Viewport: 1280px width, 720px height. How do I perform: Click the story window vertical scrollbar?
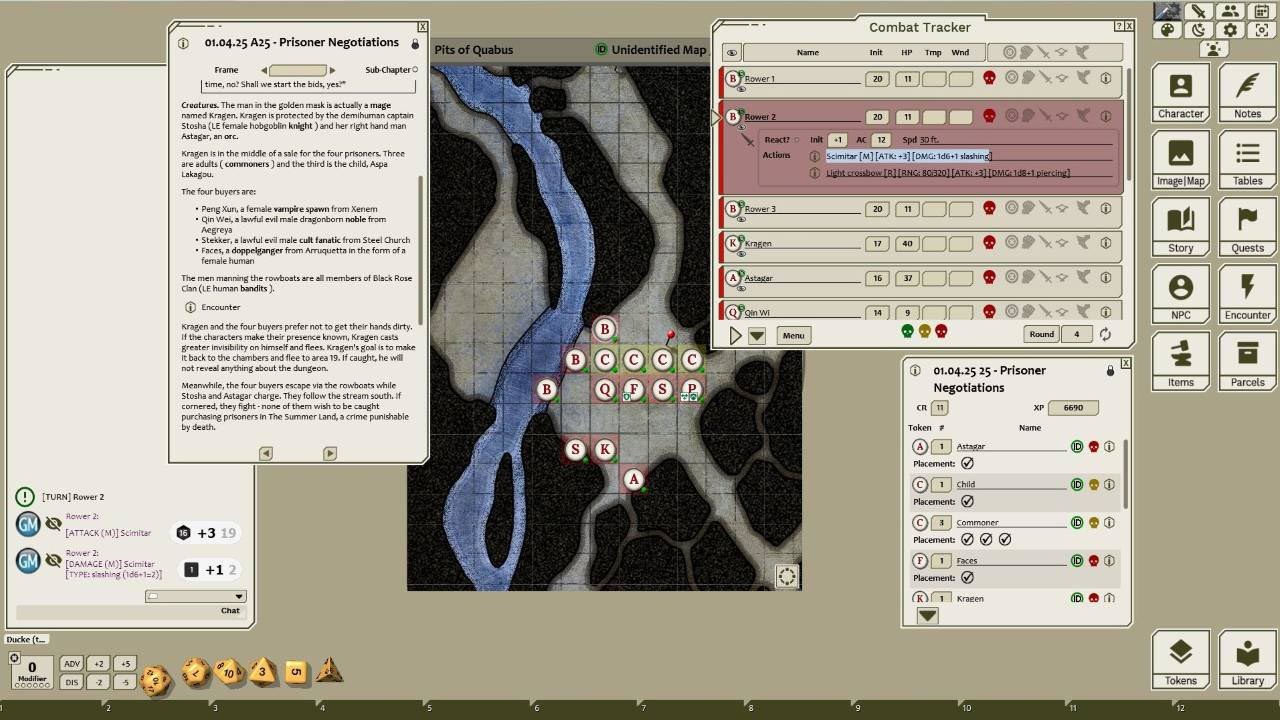[x=421, y=250]
